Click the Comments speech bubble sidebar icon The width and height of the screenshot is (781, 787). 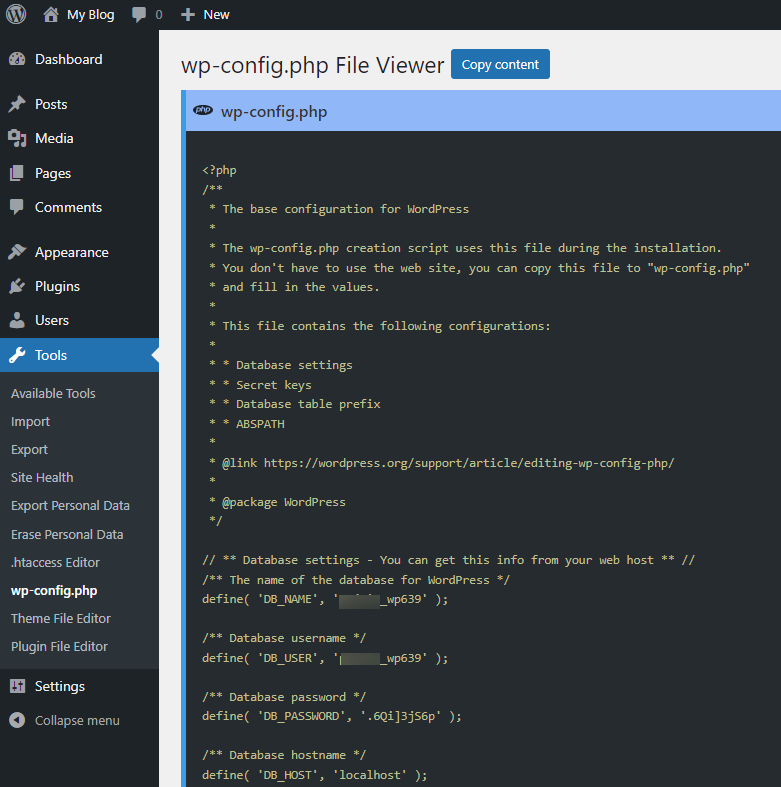17,207
